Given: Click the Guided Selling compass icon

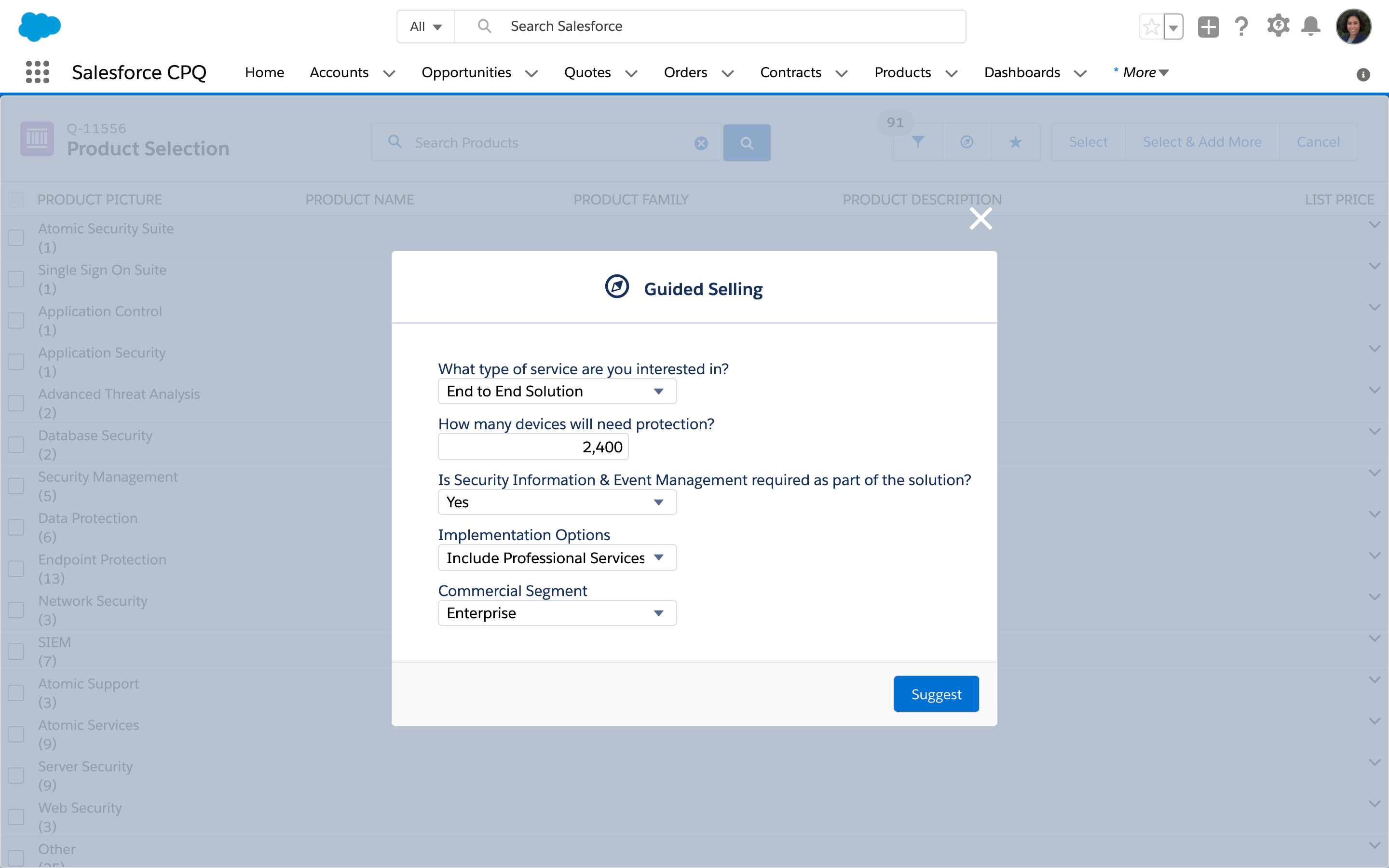Looking at the screenshot, I should [x=617, y=289].
